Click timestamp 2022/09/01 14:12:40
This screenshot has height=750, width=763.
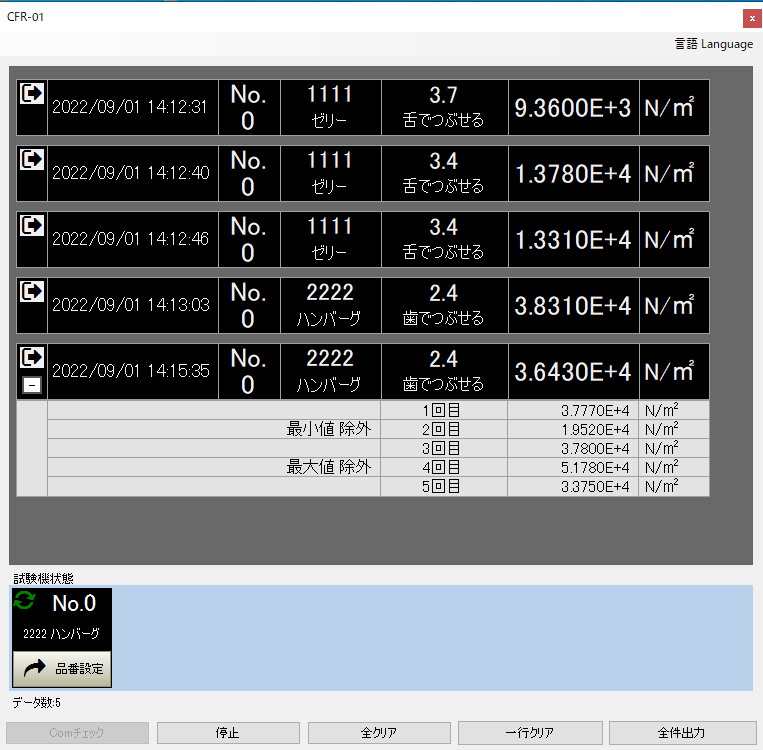(x=130, y=173)
